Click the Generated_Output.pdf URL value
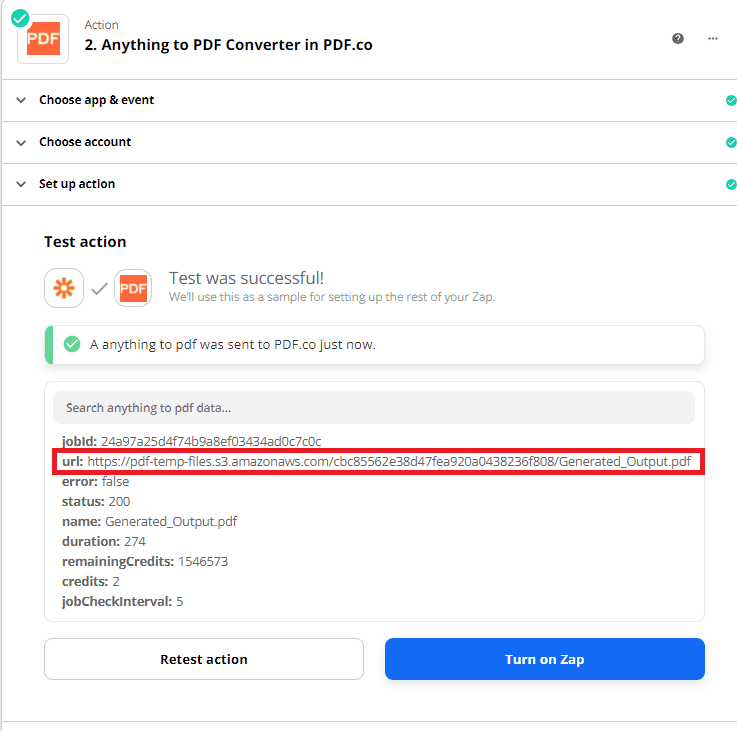The image size is (737, 731). pyautogui.click(x=389, y=461)
